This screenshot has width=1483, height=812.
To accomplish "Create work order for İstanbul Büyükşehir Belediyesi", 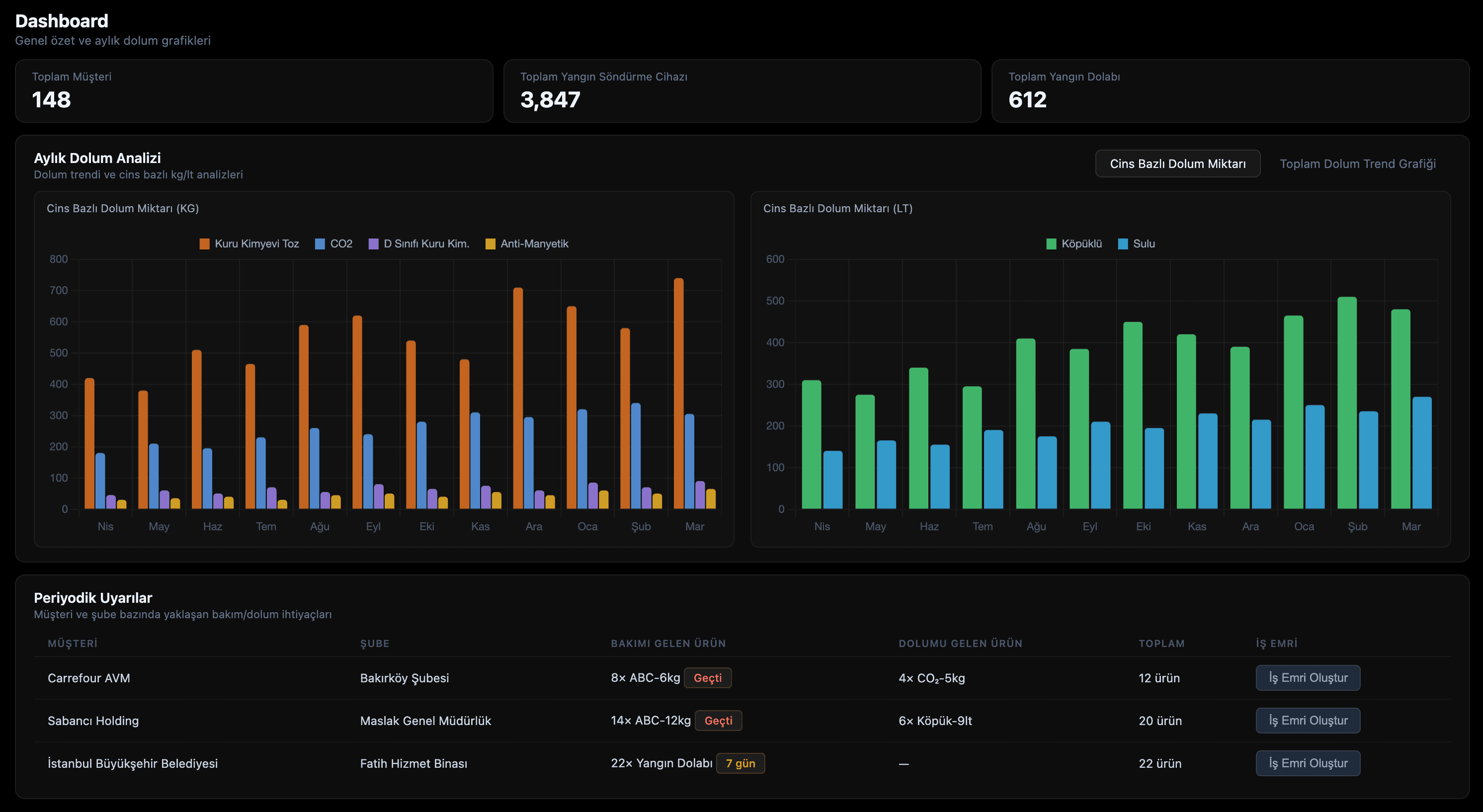I will tap(1308, 763).
